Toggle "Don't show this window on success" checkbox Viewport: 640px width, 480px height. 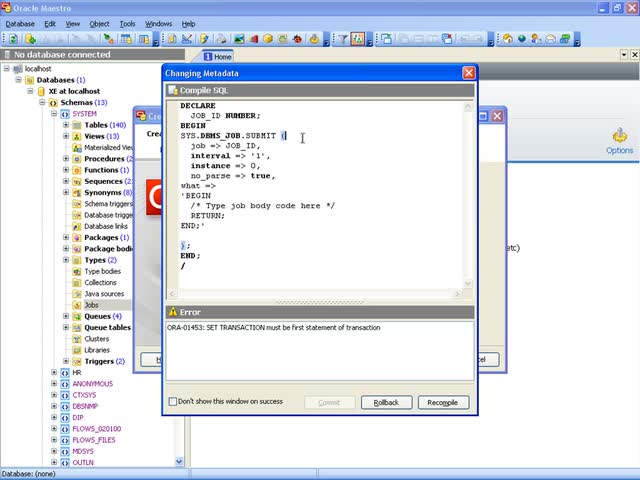[173, 401]
